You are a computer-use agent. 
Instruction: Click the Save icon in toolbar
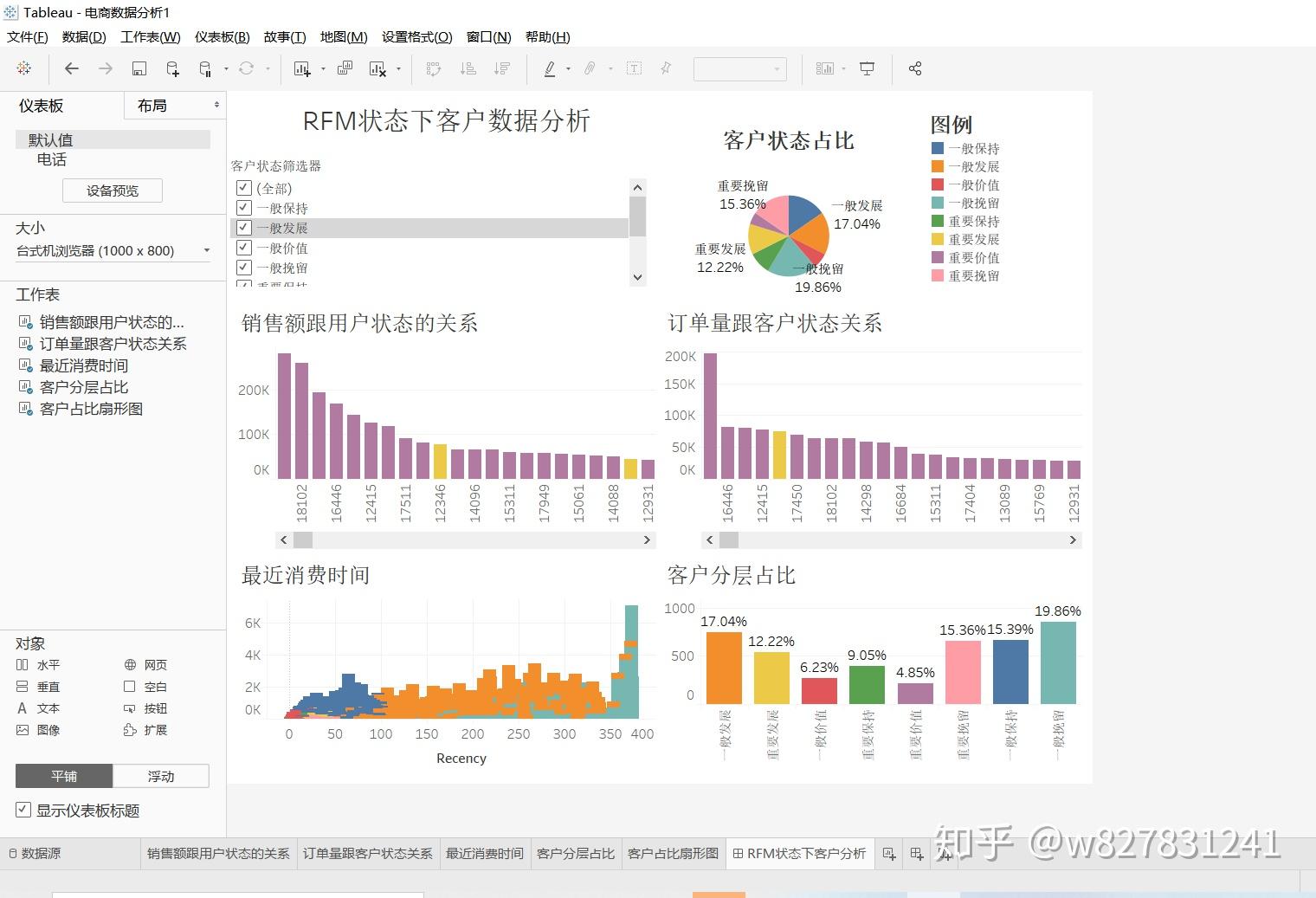coord(139,68)
